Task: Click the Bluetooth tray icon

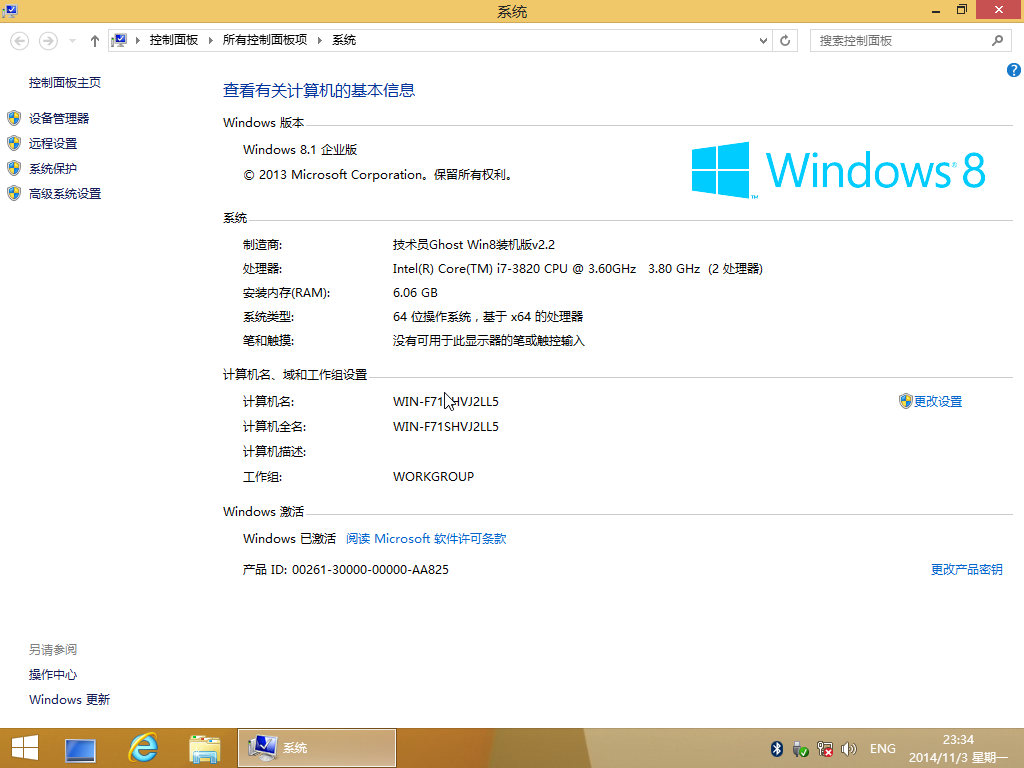Action: [x=776, y=749]
